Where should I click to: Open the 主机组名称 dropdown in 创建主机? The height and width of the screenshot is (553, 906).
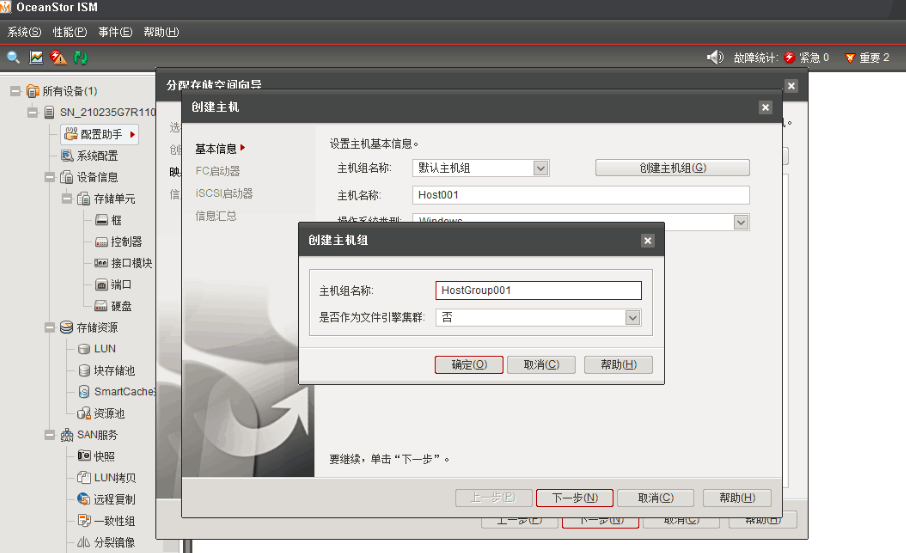540,168
